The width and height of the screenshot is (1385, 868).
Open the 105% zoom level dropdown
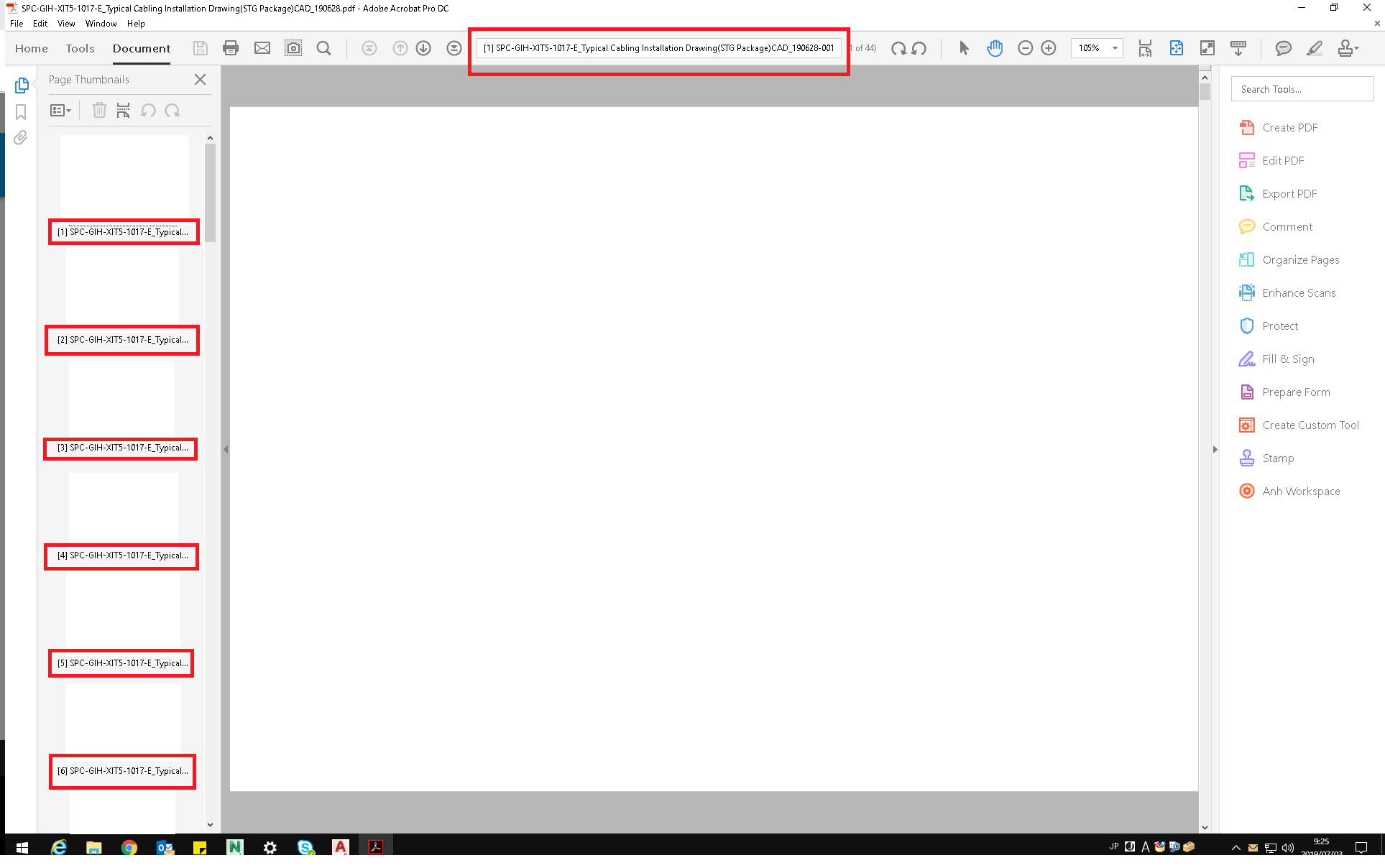[x=1115, y=48]
